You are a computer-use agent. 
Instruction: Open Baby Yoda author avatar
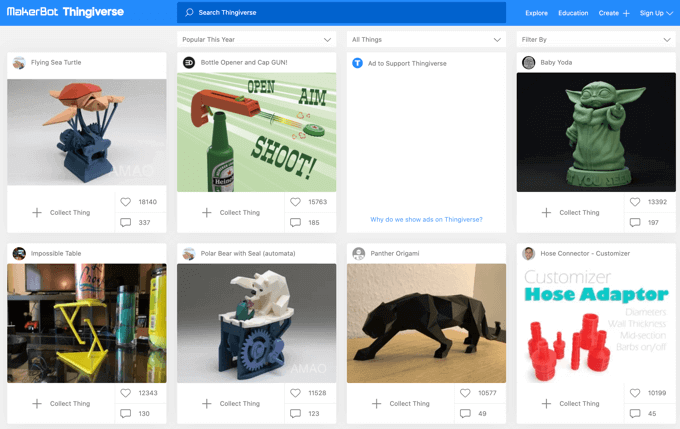point(528,63)
